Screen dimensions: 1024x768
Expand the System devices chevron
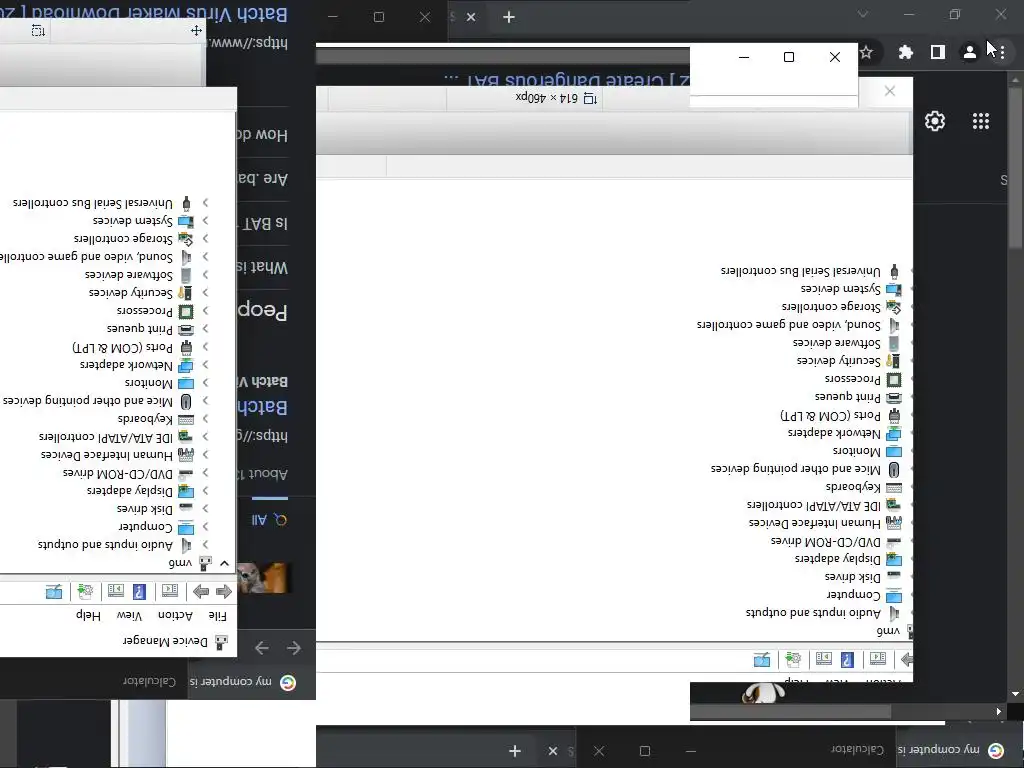coord(205,221)
